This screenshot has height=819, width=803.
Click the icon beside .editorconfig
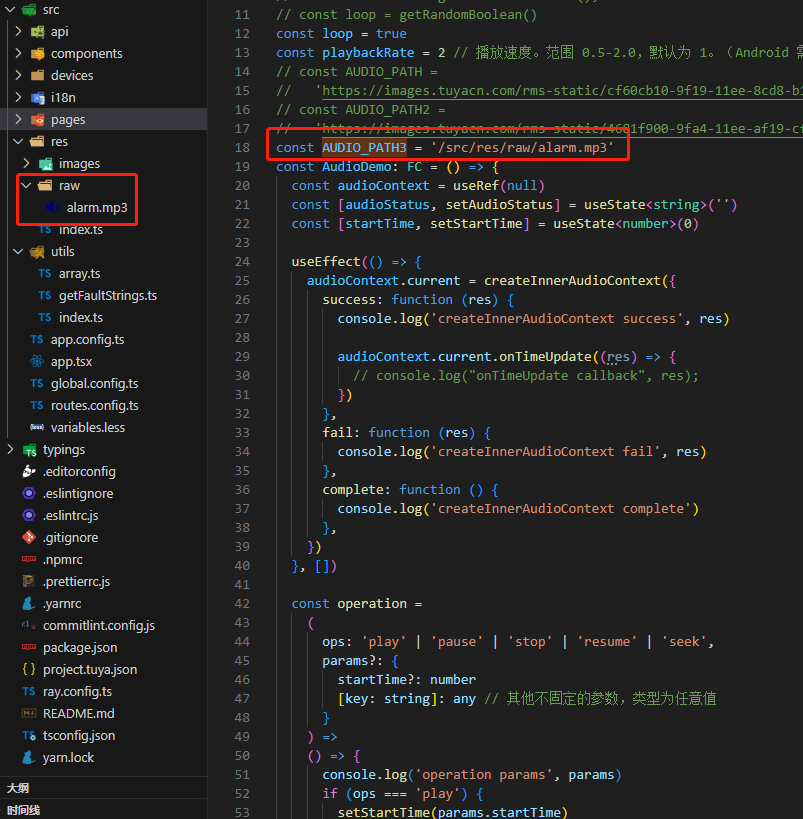[x=29, y=472]
